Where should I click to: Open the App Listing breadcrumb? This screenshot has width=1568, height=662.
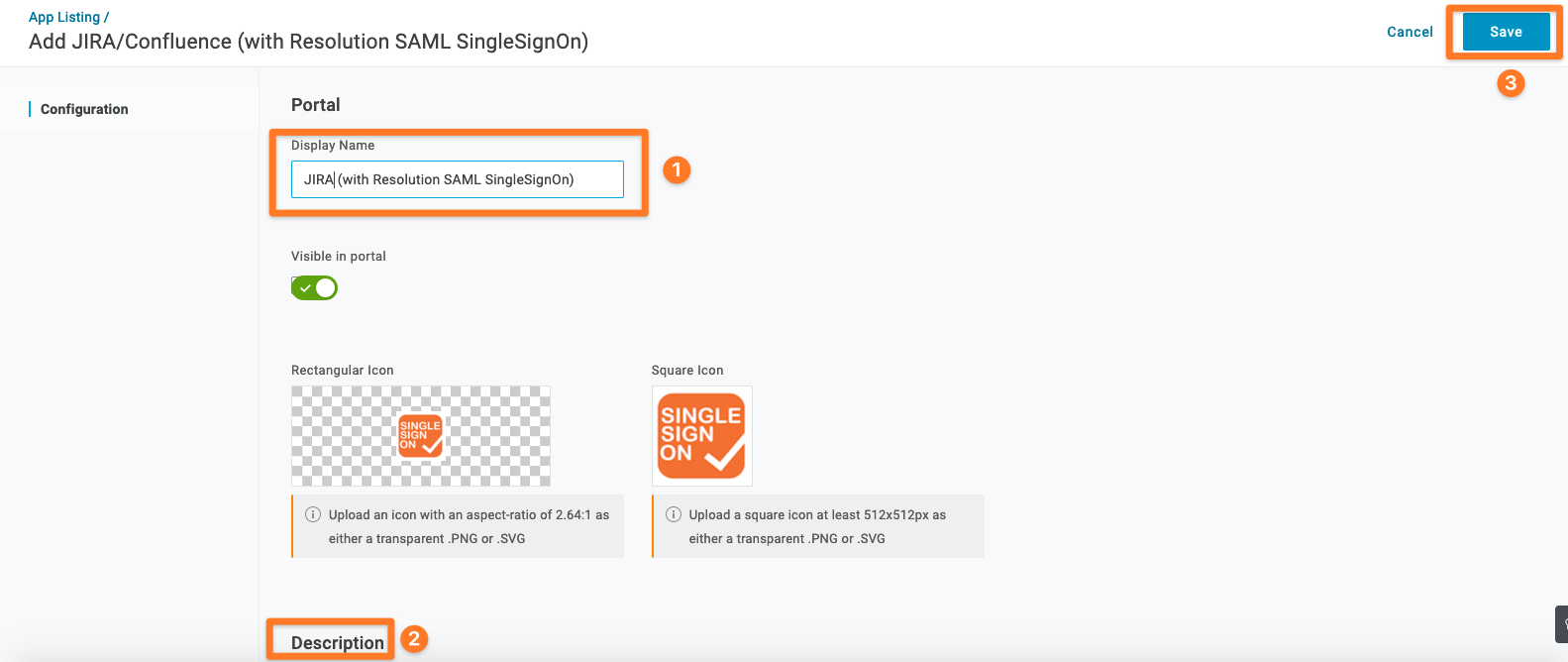pyautogui.click(x=64, y=17)
